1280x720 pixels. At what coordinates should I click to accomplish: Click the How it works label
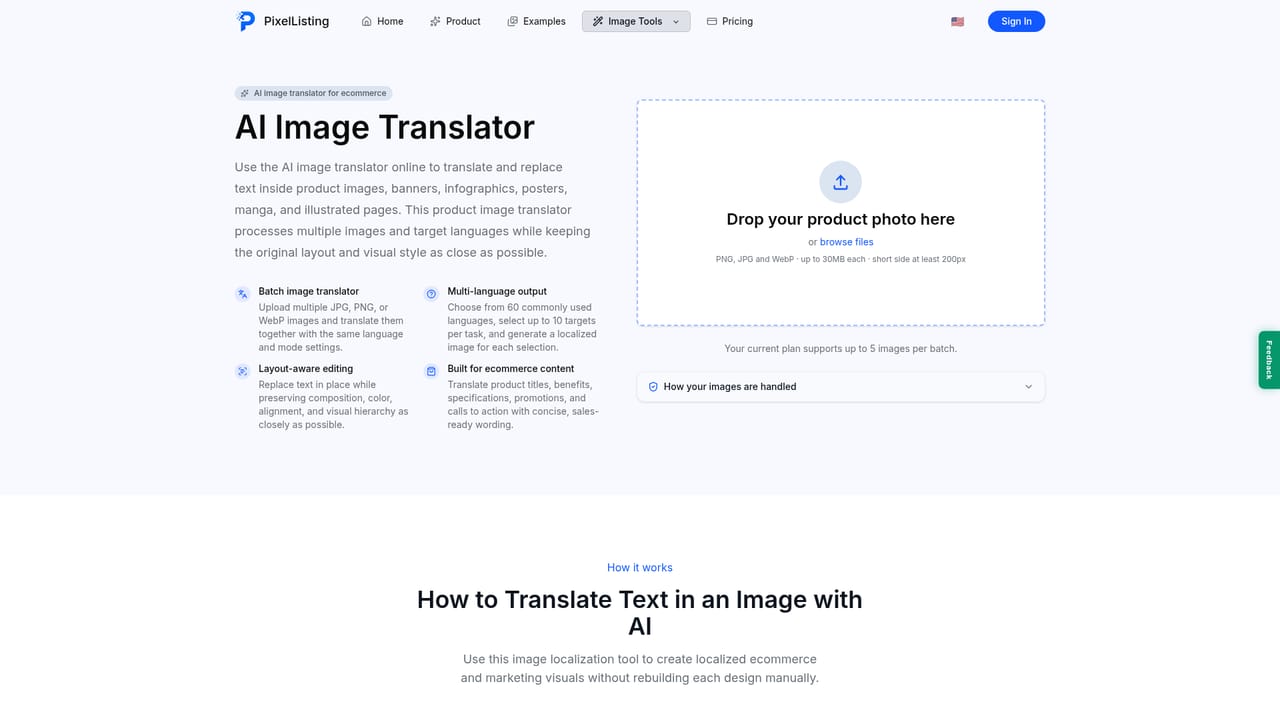[x=640, y=567]
